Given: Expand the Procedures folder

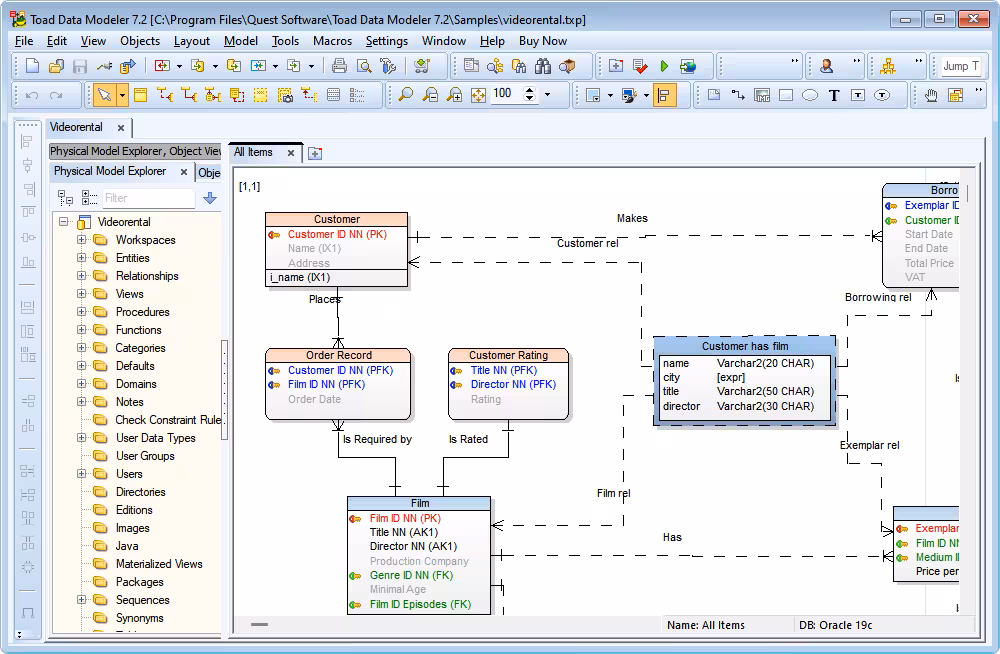Looking at the screenshot, I should point(82,312).
